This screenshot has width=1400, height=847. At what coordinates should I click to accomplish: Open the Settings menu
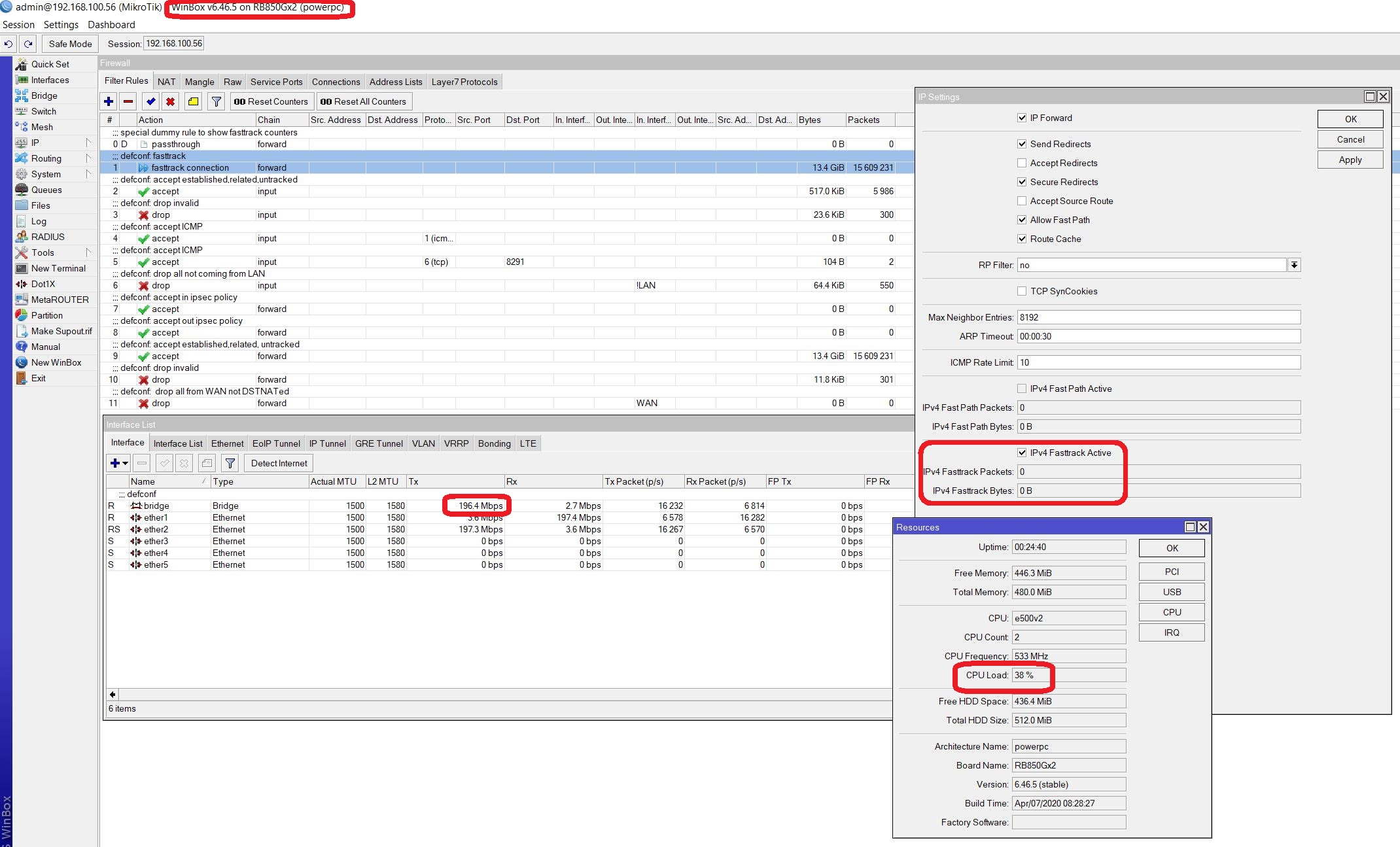click(x=61, y=25)
